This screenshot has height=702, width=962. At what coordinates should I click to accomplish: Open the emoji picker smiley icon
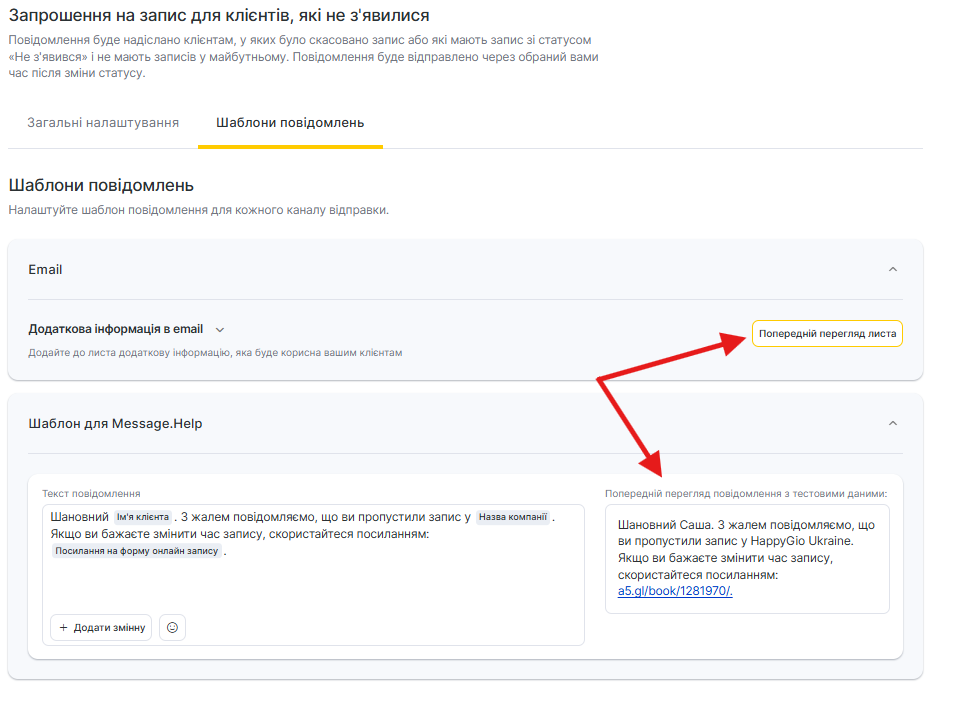coord(172,627)
